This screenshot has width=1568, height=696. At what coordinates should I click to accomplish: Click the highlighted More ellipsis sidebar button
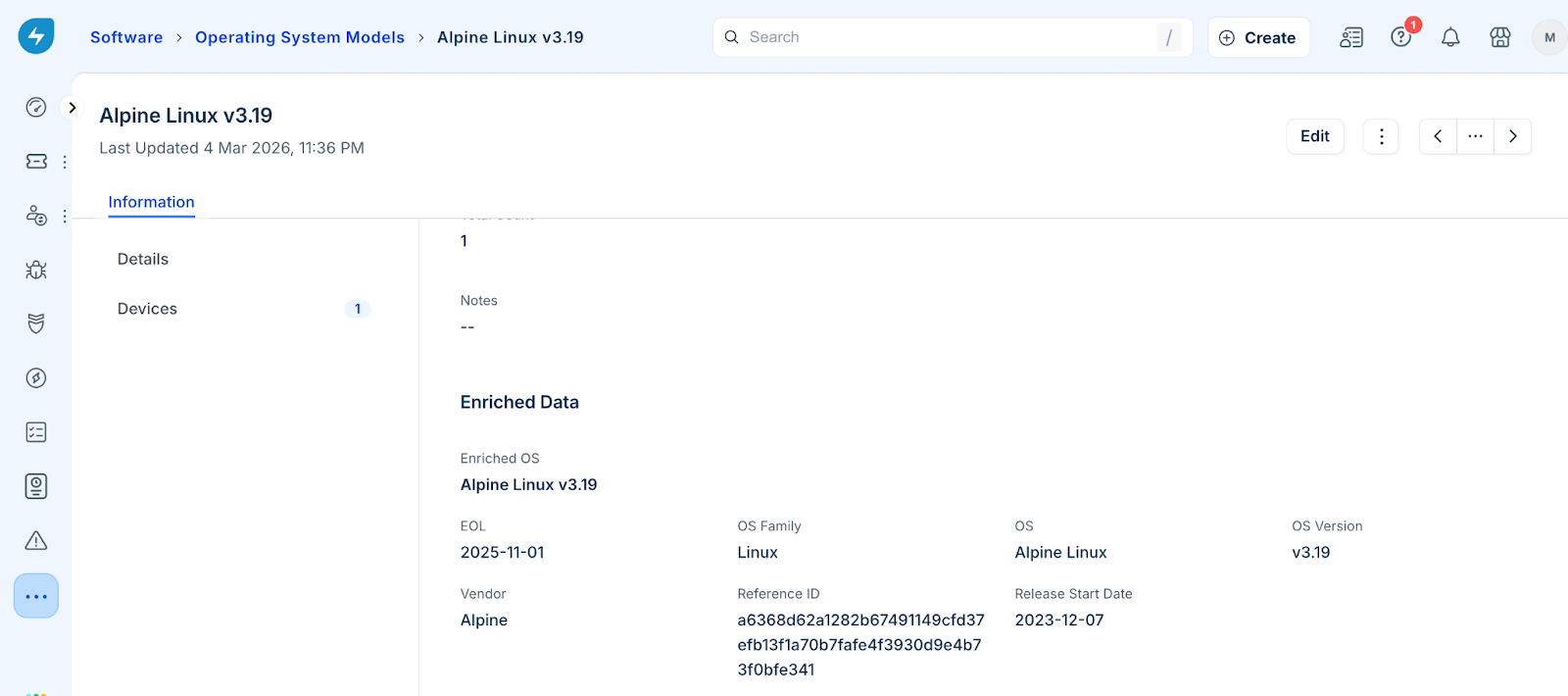point(36,596)
